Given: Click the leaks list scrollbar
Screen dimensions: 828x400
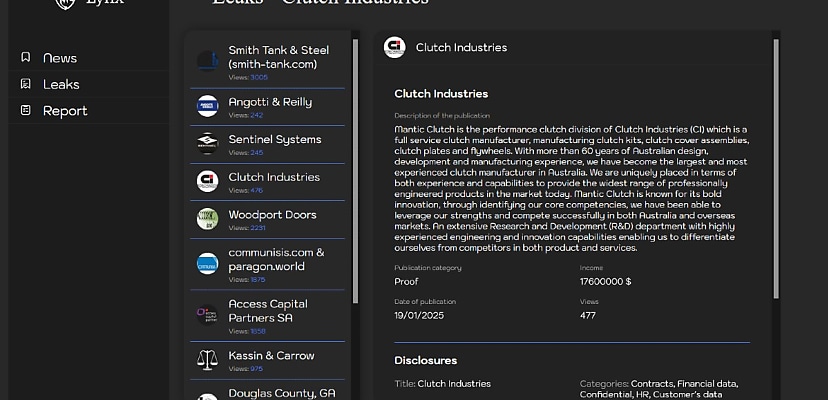Looking at the screenshot, I should tap(355, 171).
